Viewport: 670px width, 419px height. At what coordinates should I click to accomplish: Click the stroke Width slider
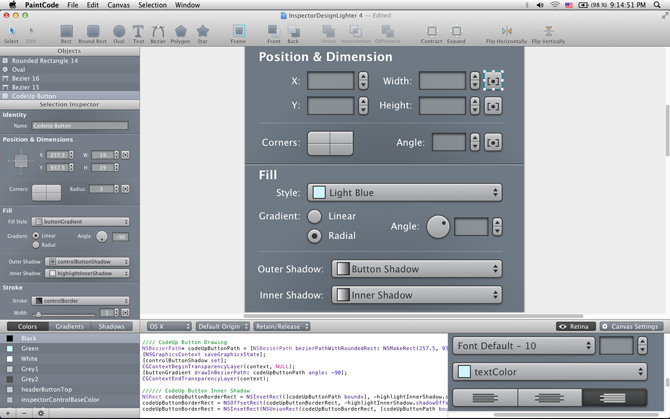(x=64, y=314)
